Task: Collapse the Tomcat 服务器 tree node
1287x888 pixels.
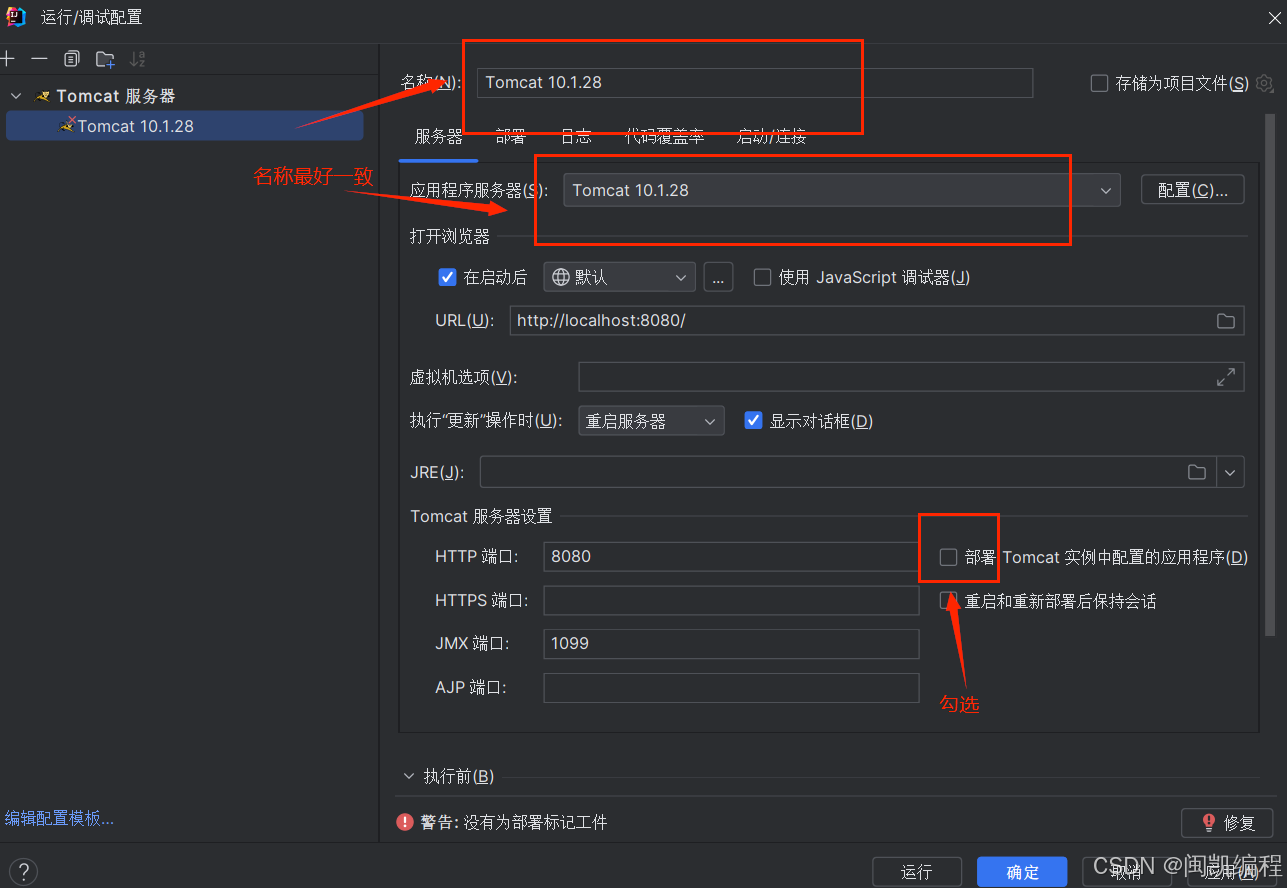Action: (x=16, y=96)
